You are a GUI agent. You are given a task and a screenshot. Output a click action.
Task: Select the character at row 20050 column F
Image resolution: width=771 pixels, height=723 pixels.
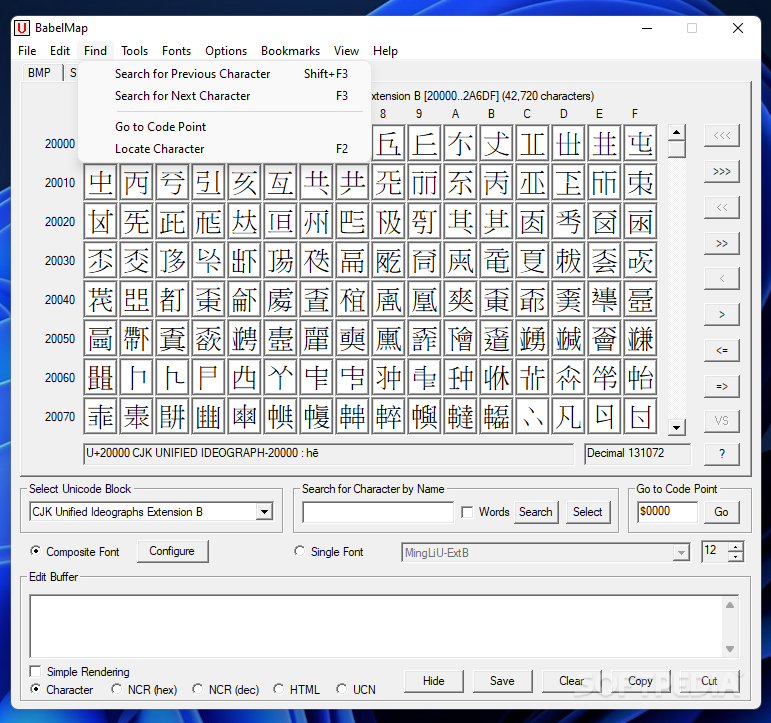tap(640, 339)
